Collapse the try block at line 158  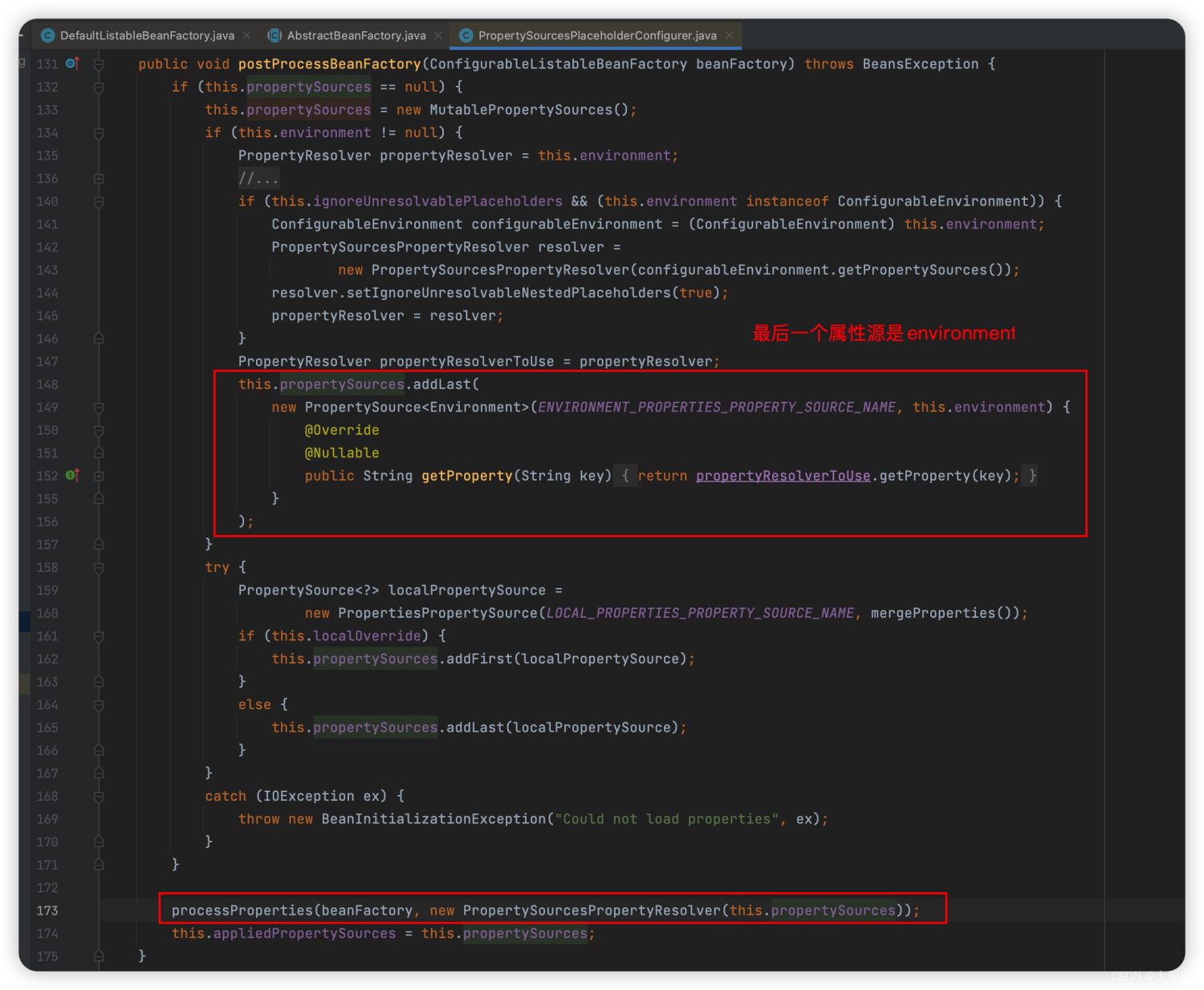[x=99, y=567]
